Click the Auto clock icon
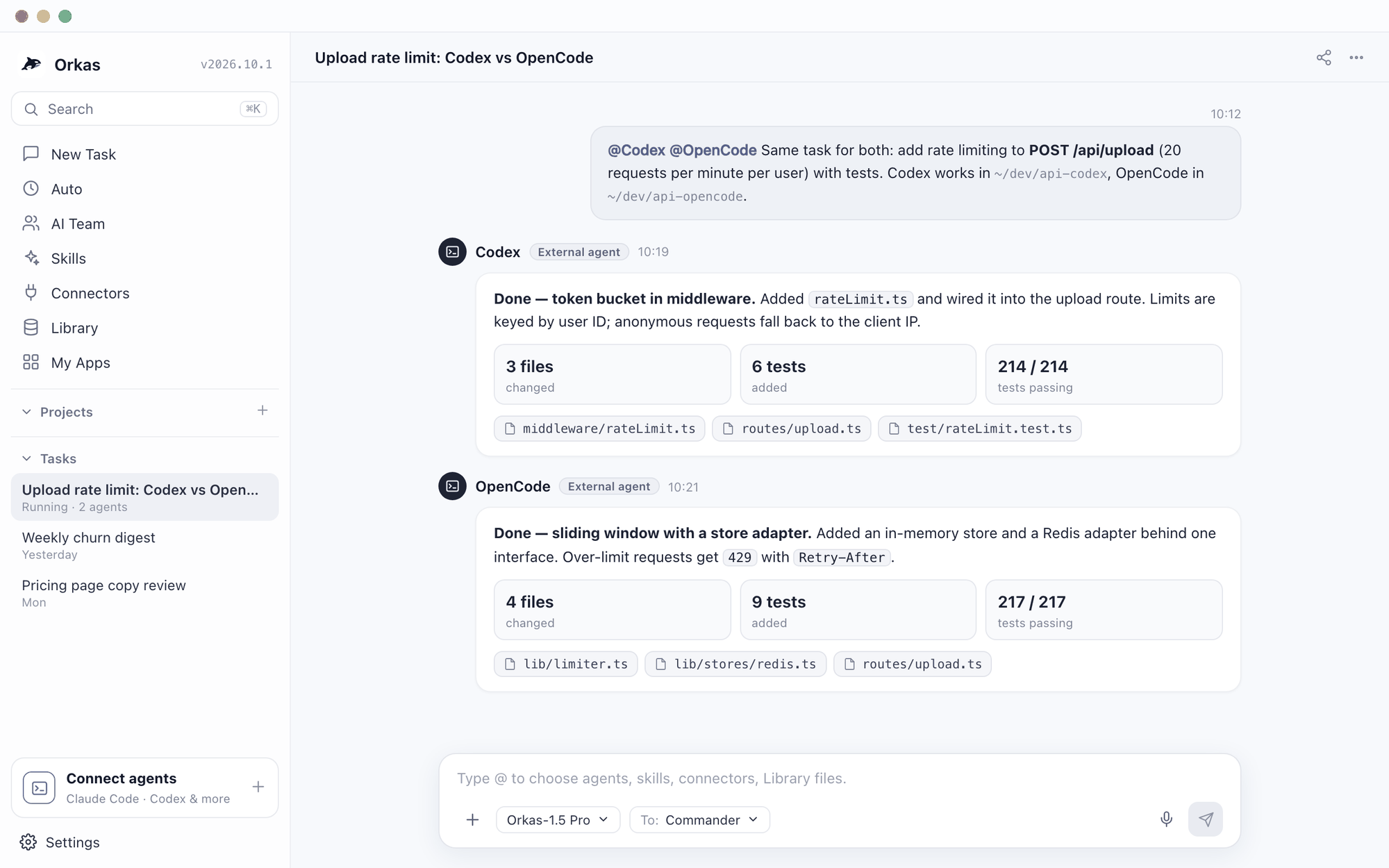1389x868 pixels. click(31, 189)
